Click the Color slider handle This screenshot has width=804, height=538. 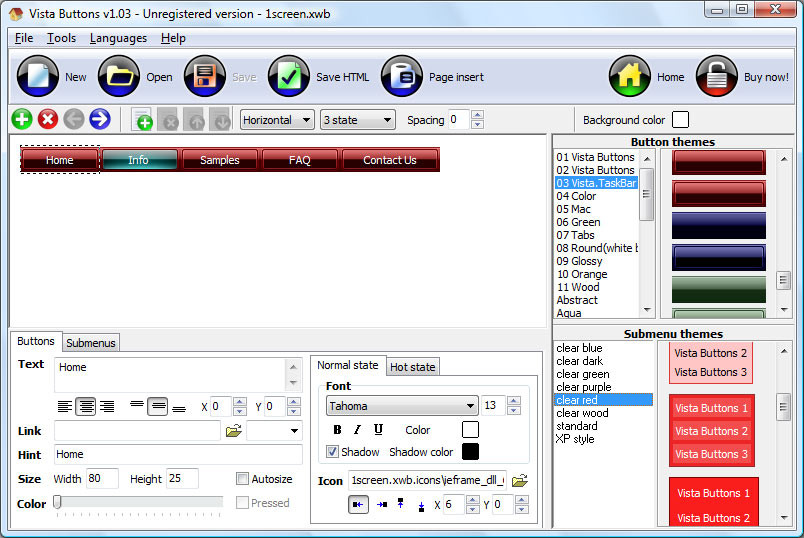coord(58,502)
